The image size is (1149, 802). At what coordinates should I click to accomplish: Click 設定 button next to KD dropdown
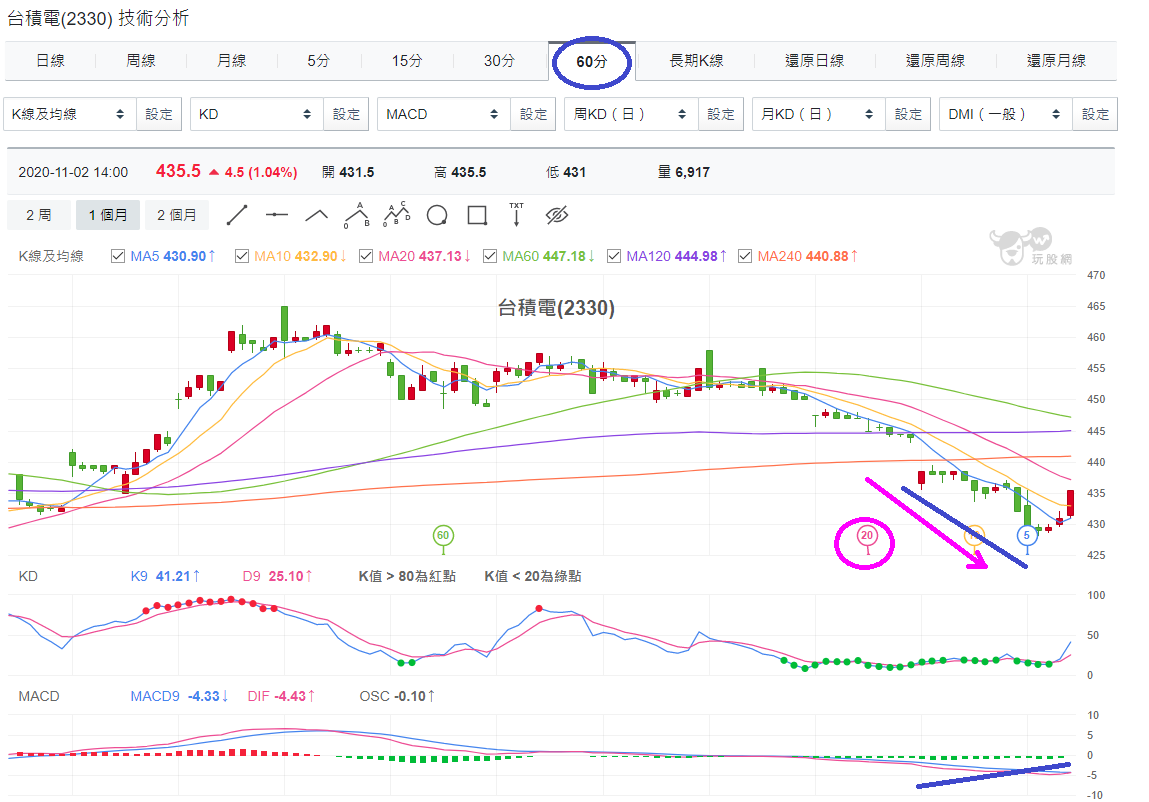point(346,114)
